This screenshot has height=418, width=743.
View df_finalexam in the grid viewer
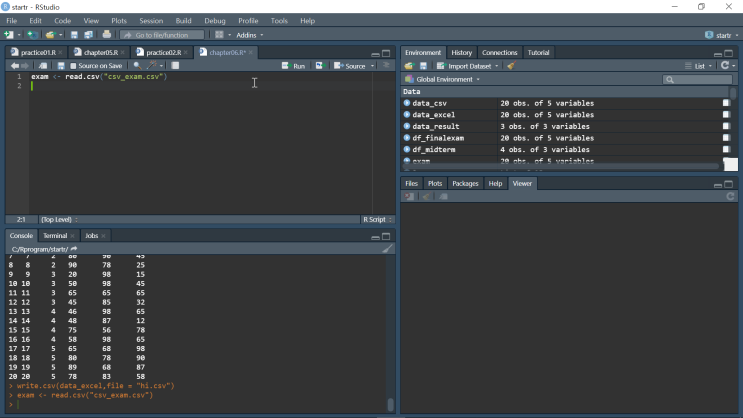tap(726, 137)
